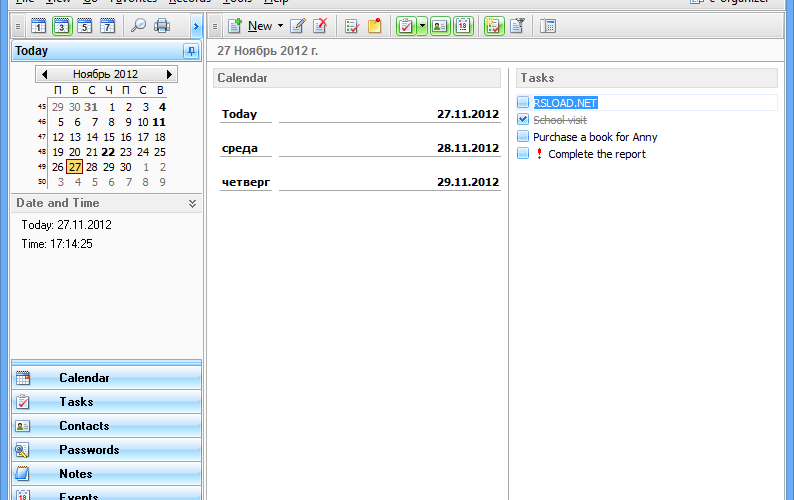Mark Purchase a book for Anny done
Viewport: 794px width, 500px height.
[x=523, y=137]
